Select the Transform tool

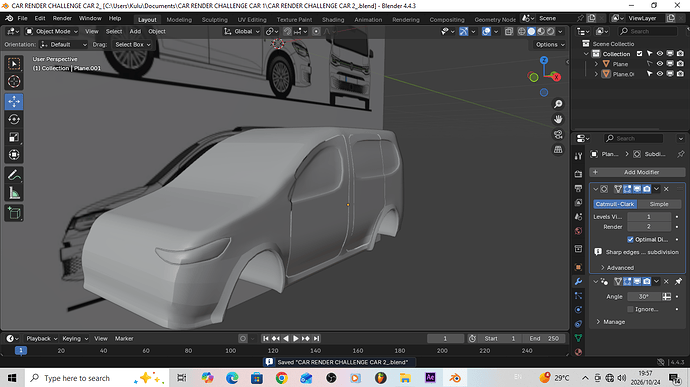tap(14, 155)
